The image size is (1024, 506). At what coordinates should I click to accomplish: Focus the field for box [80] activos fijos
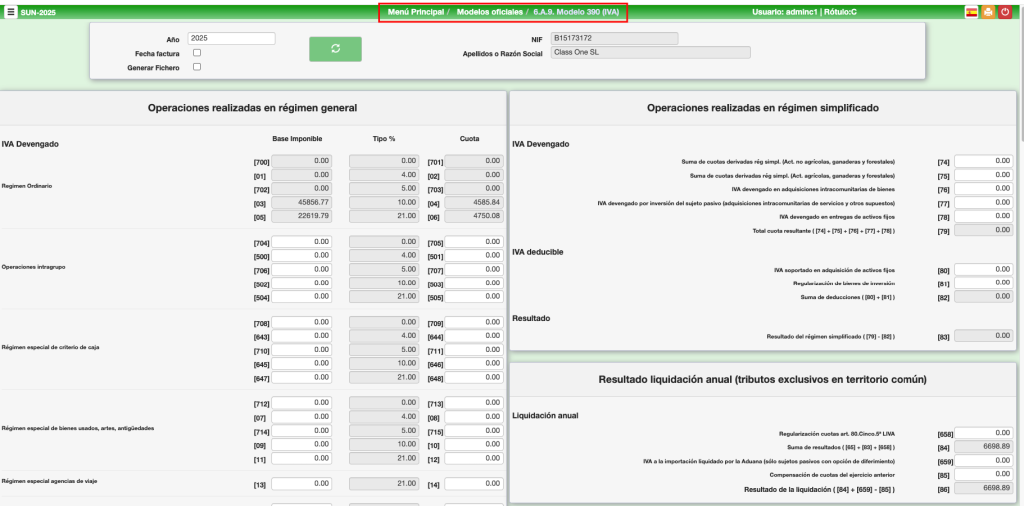(984, 270)
